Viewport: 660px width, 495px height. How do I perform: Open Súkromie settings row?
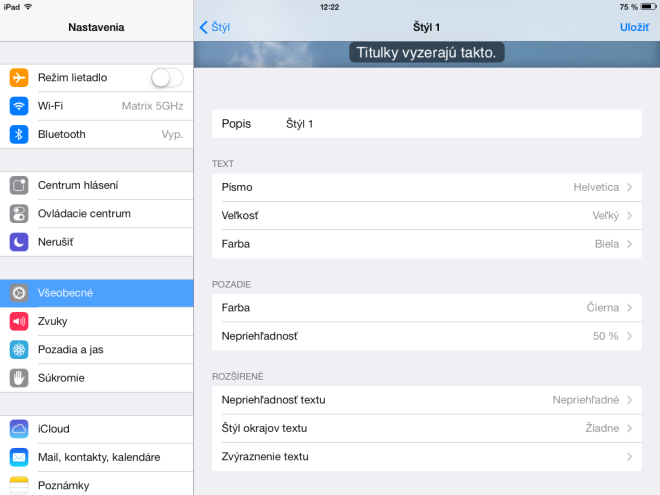96,378
